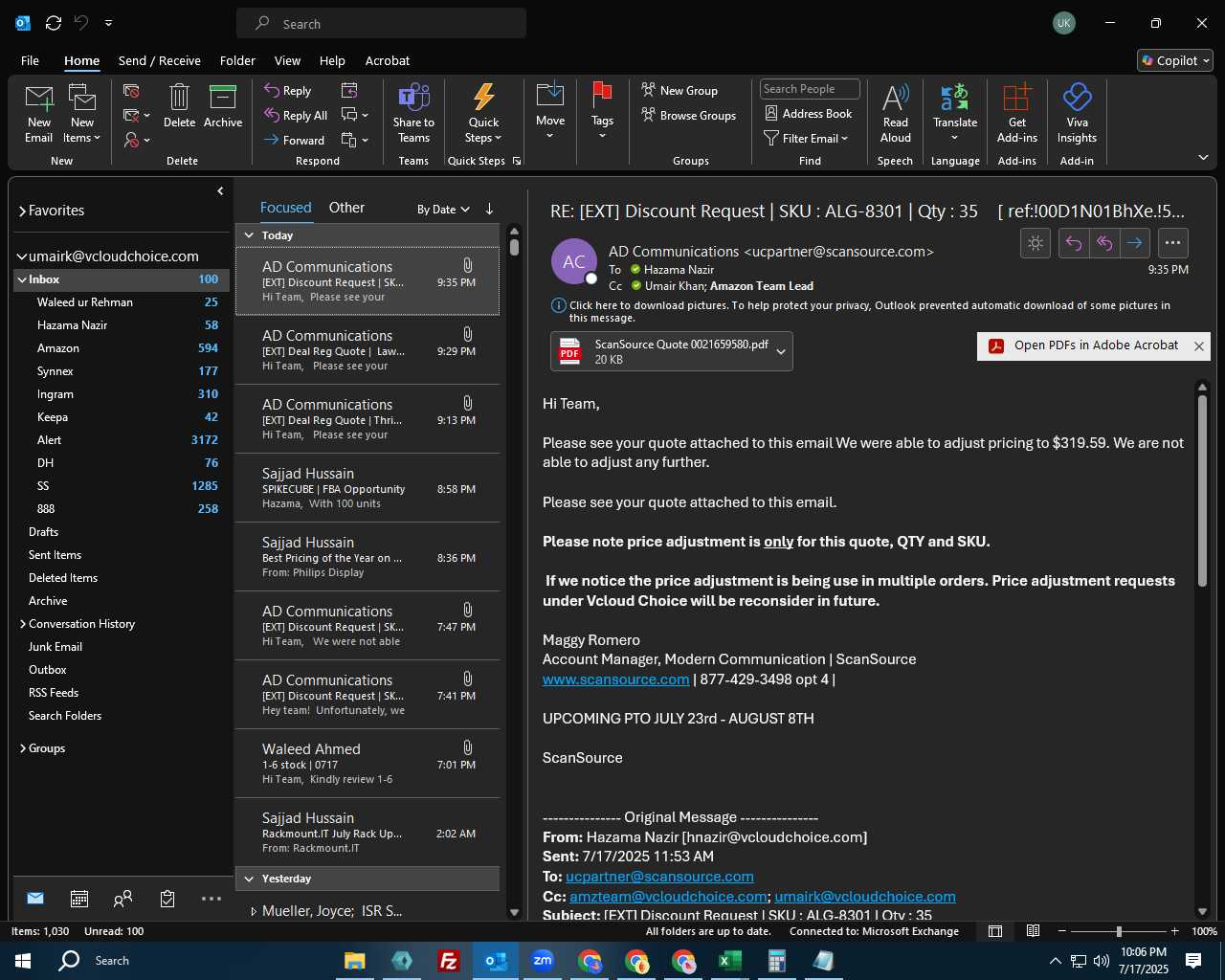
Task: Archive the selected message
Action: [x=223, y=106]
